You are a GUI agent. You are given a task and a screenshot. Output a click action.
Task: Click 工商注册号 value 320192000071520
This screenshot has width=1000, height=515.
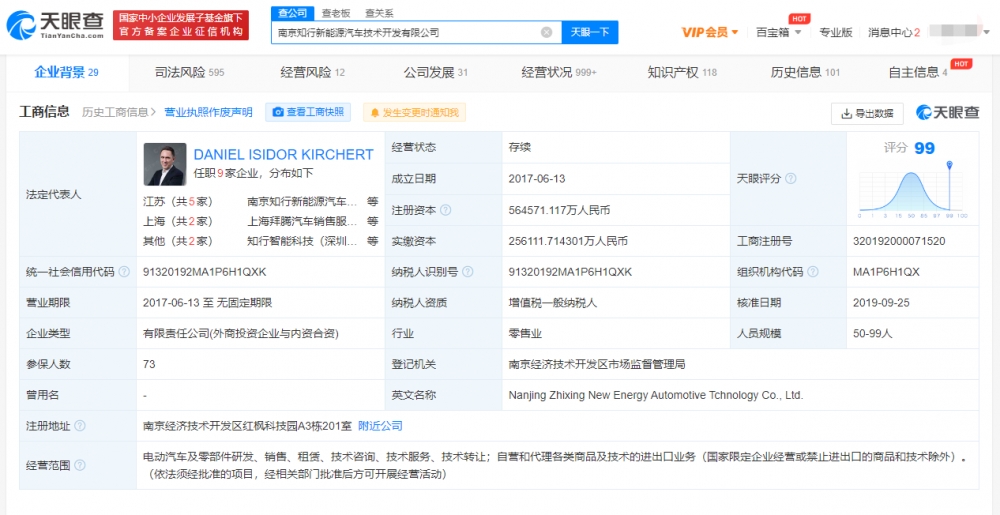point(899,241)
